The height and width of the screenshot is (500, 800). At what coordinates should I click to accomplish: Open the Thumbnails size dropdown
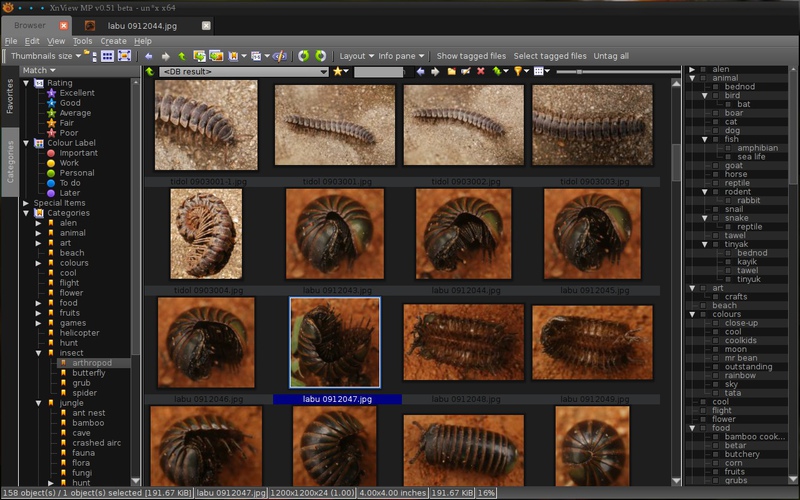click(49, 56)
